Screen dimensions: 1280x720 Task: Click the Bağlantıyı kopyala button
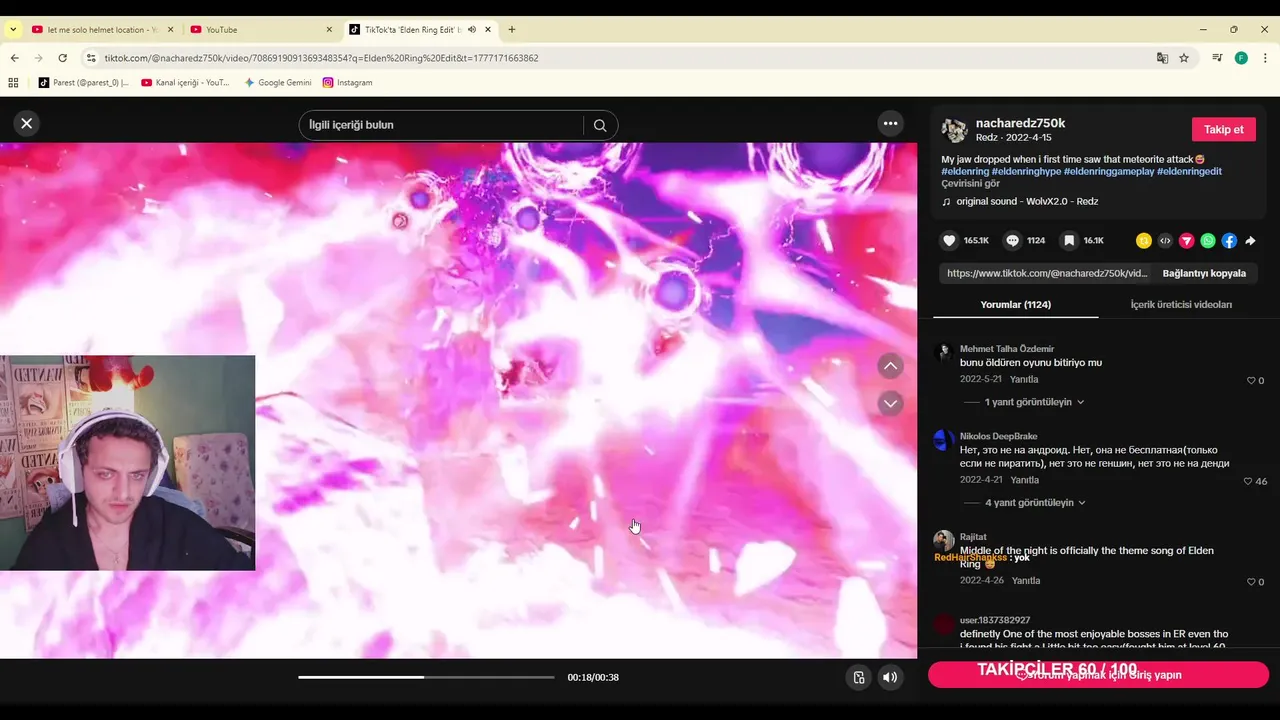[x=1204, y=273]
